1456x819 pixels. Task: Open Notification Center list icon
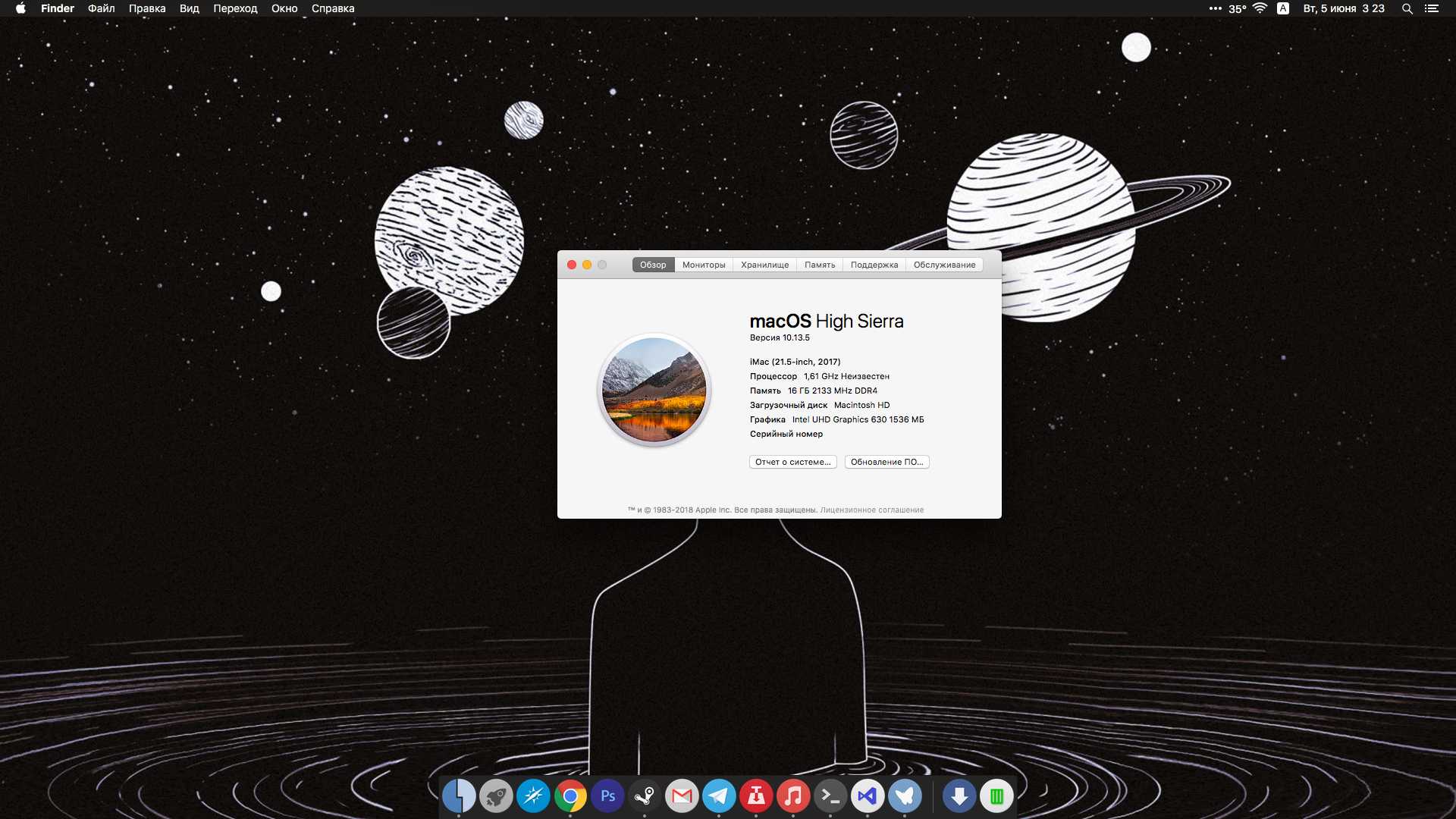point(1432,9)
